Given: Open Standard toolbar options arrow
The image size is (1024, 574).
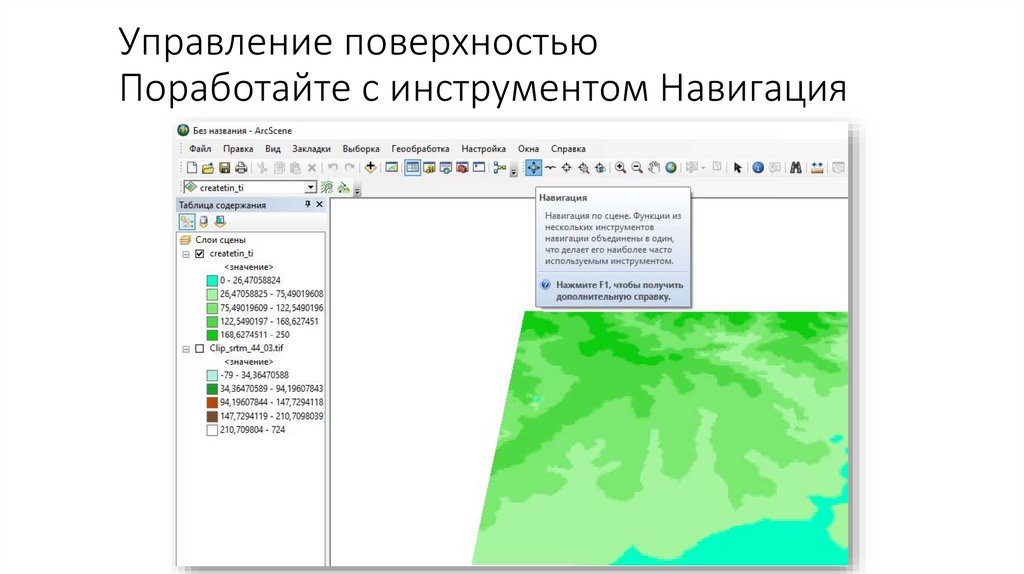Looking at the screenshot, I should click(x=514, y=170).
